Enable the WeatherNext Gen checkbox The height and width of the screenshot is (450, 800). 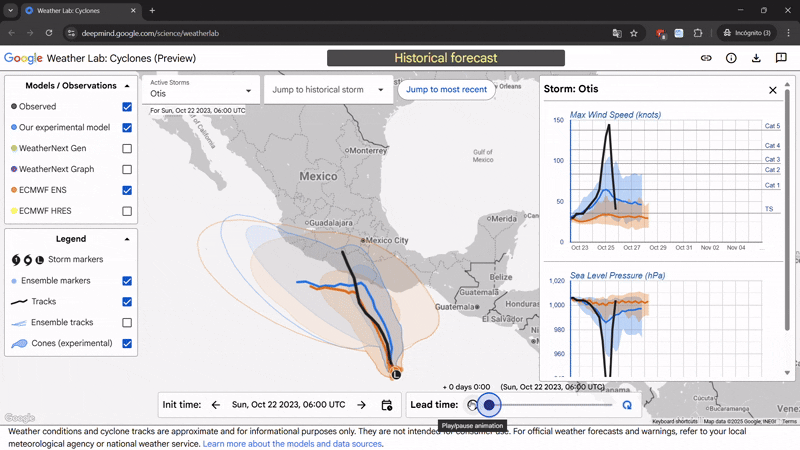point(127,148)
